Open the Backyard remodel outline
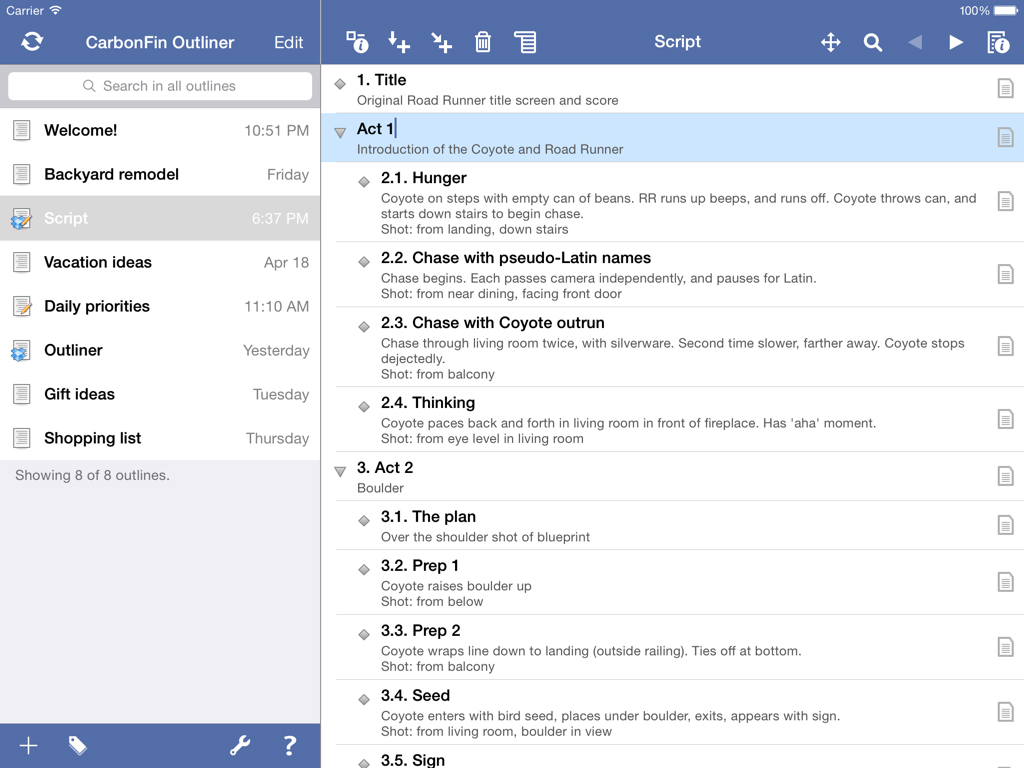Screen dimensions: 1024x768 tap(160, 174)
